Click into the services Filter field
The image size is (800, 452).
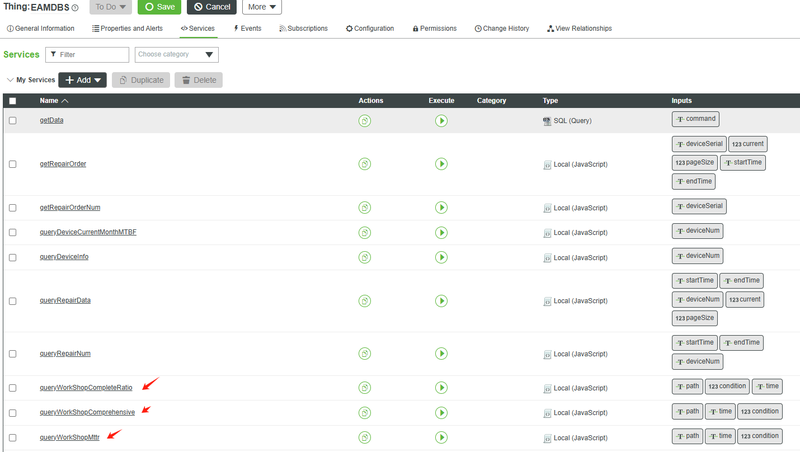pos(87,55)
